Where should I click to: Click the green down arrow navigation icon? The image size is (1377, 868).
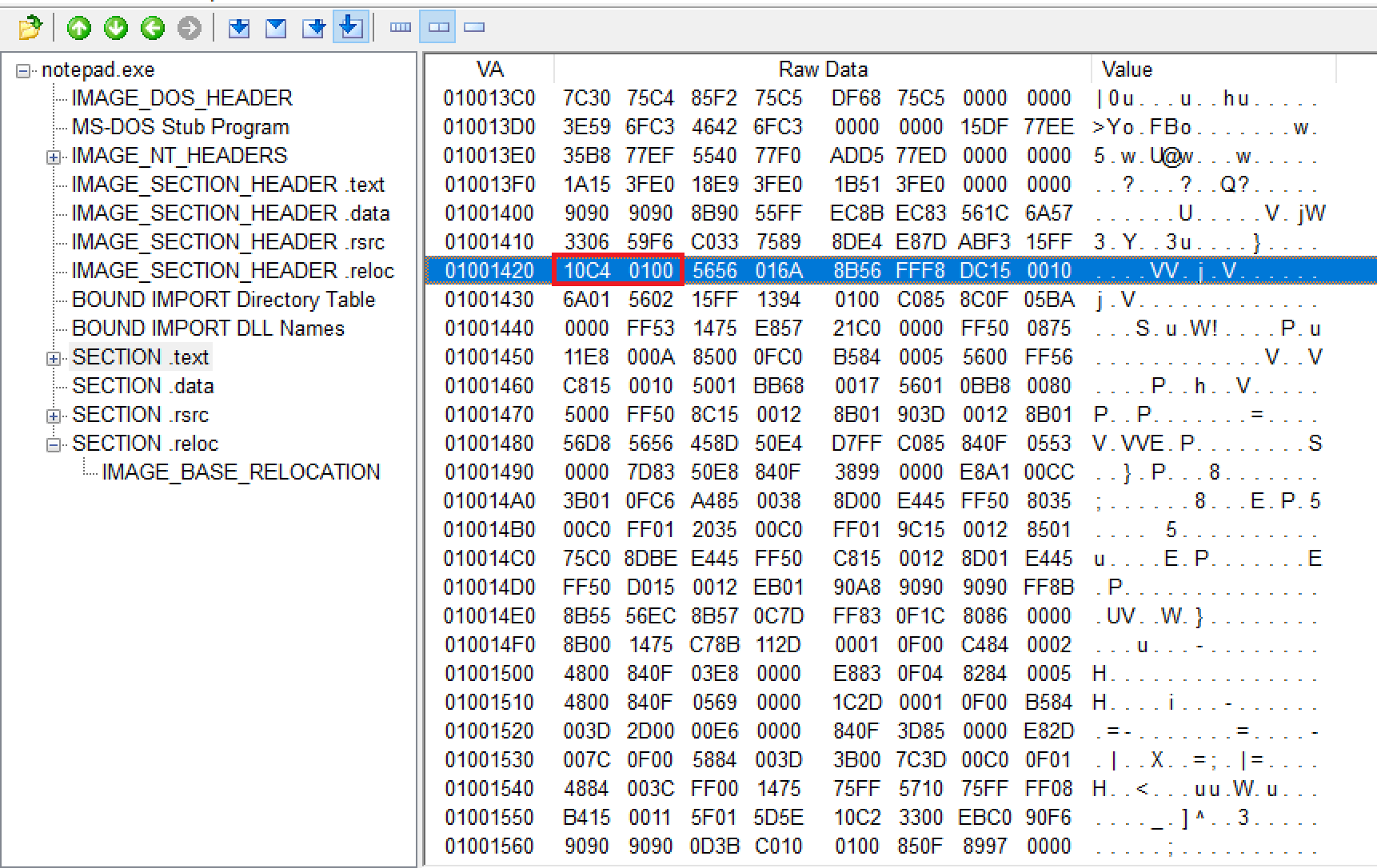pyautogui.click(x=116, y=28)
